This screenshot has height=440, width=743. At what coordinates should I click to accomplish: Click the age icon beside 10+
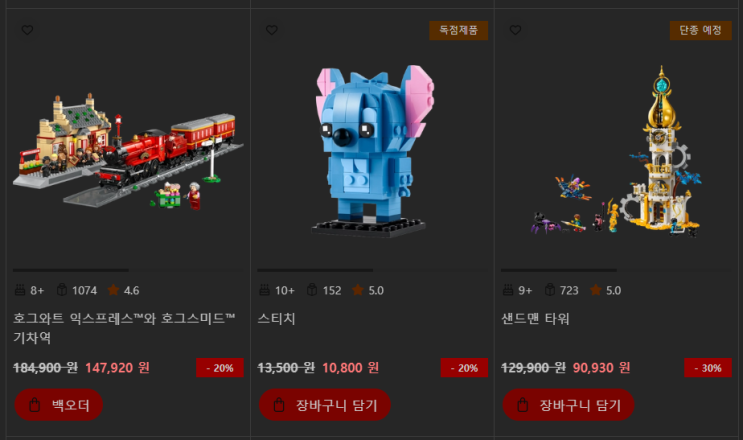[264, 290]
